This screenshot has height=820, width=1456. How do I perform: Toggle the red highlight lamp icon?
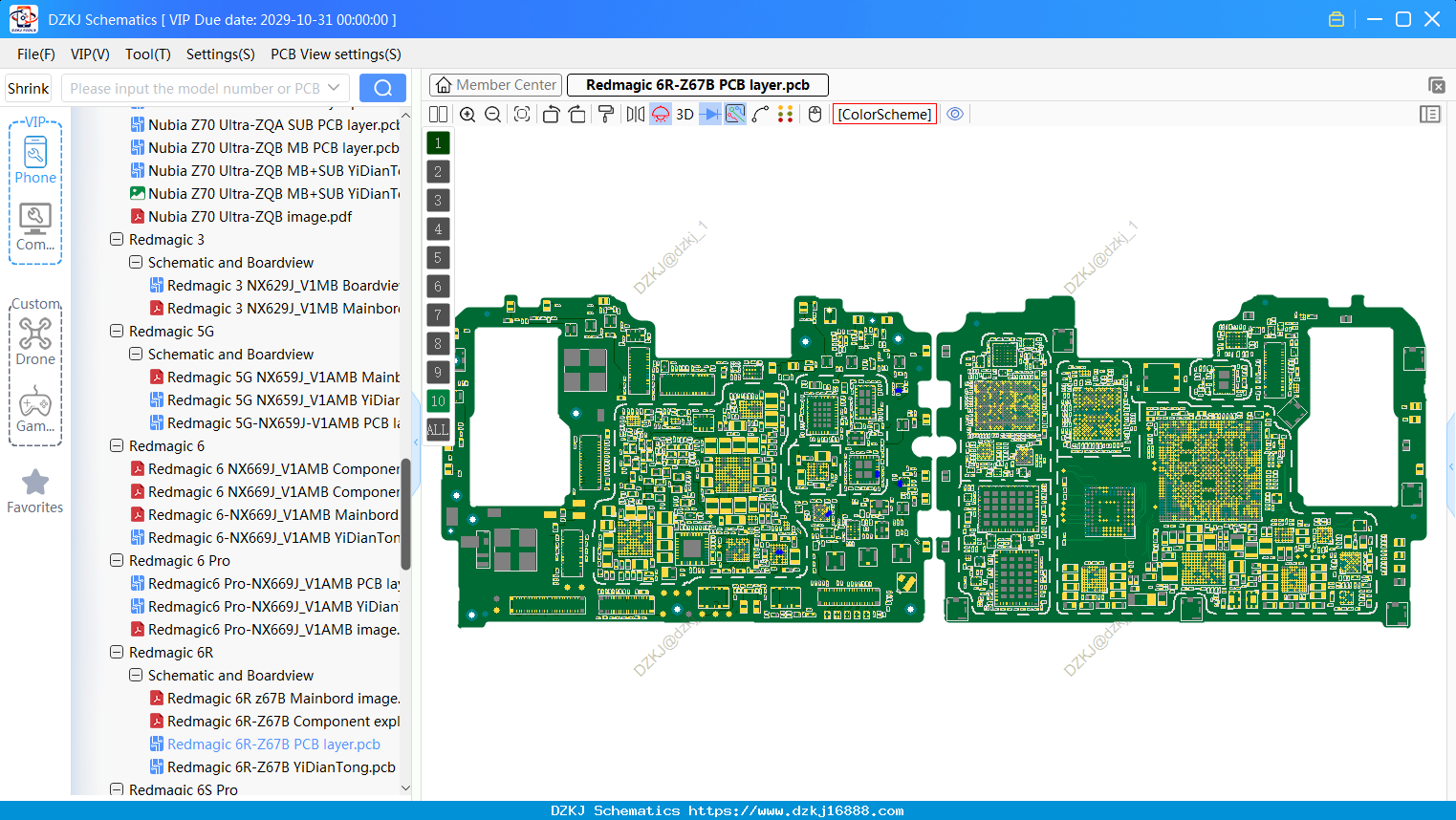tap(661, 114)
